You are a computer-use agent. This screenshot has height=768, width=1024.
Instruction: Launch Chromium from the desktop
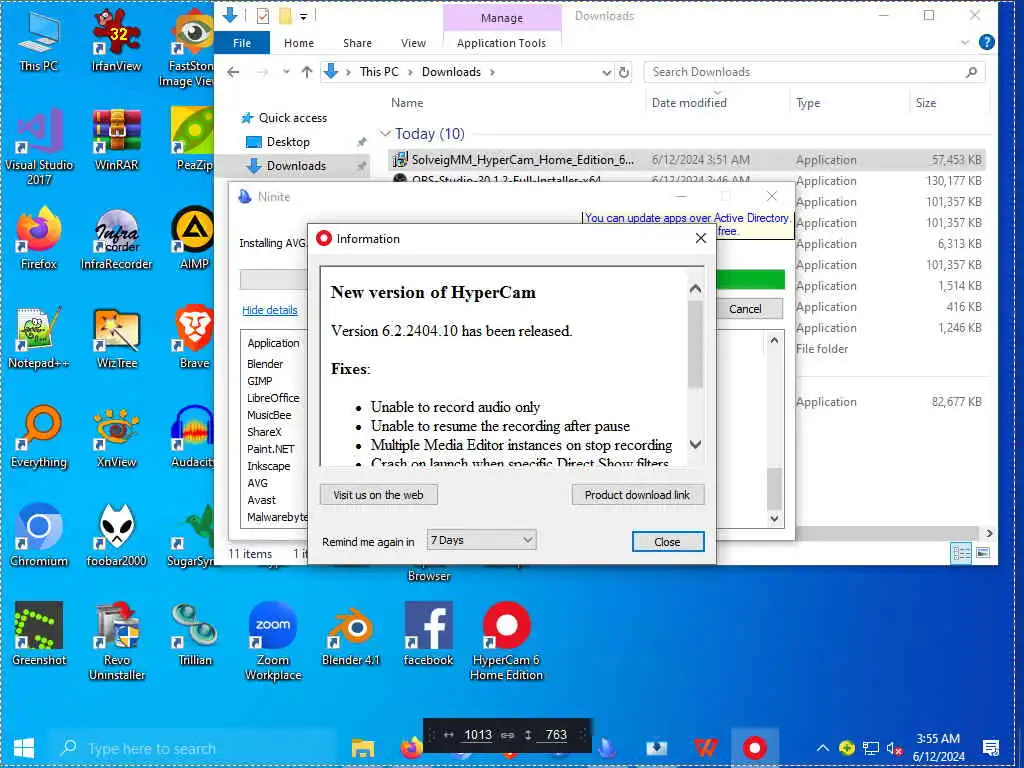pyautogui.click(x=38, y=536)
